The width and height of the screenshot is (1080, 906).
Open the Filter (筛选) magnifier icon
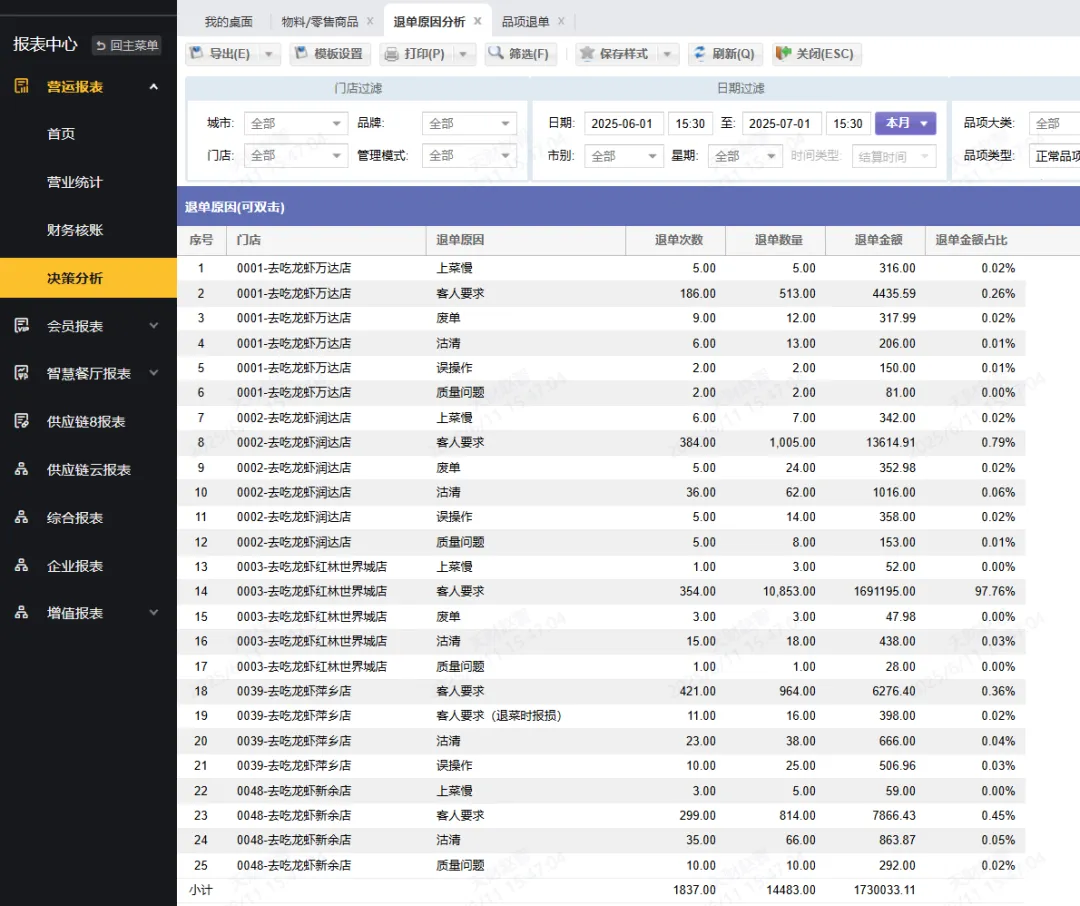[x=495, y=54]
